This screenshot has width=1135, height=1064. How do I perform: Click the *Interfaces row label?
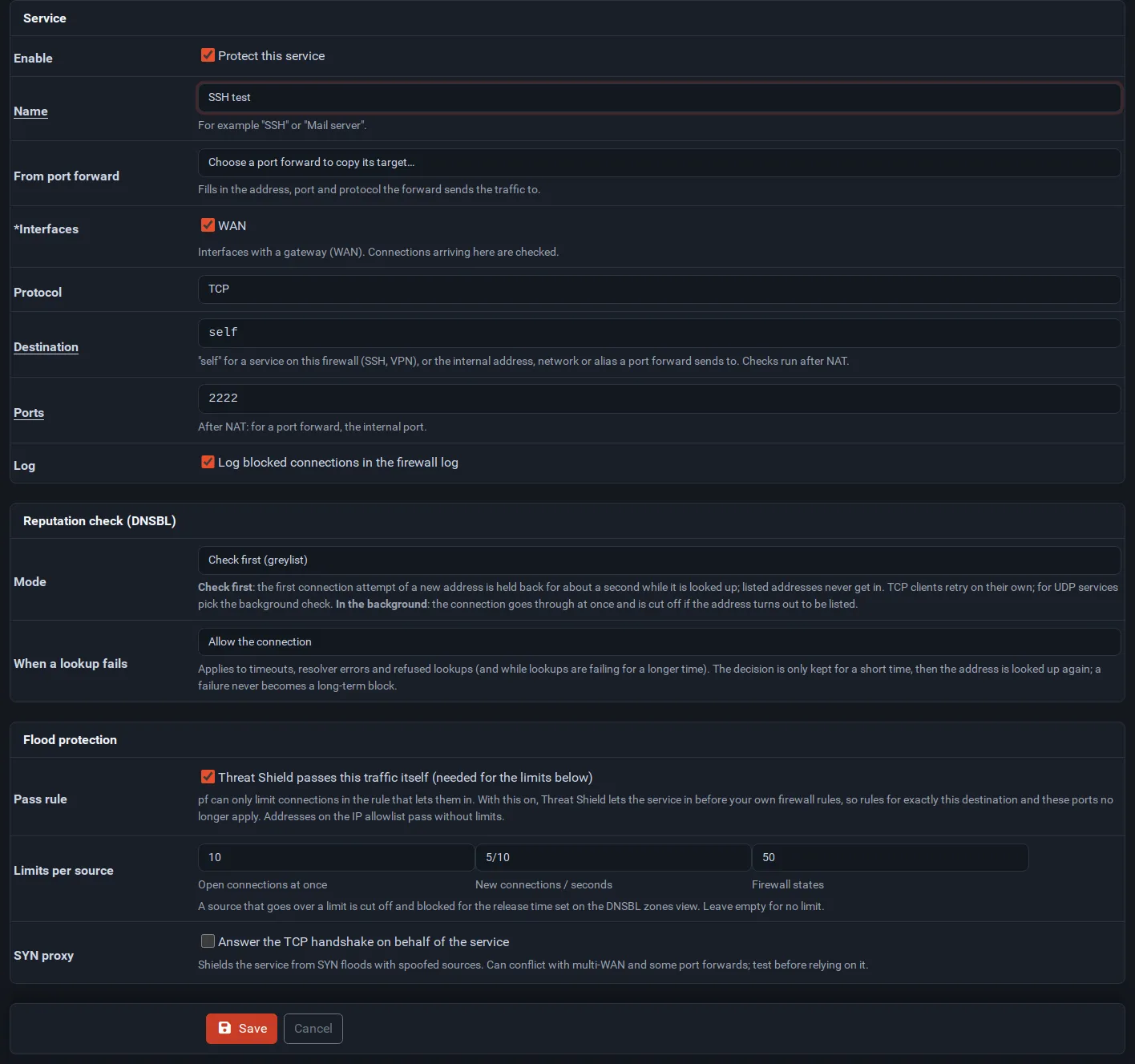(46, 229)
